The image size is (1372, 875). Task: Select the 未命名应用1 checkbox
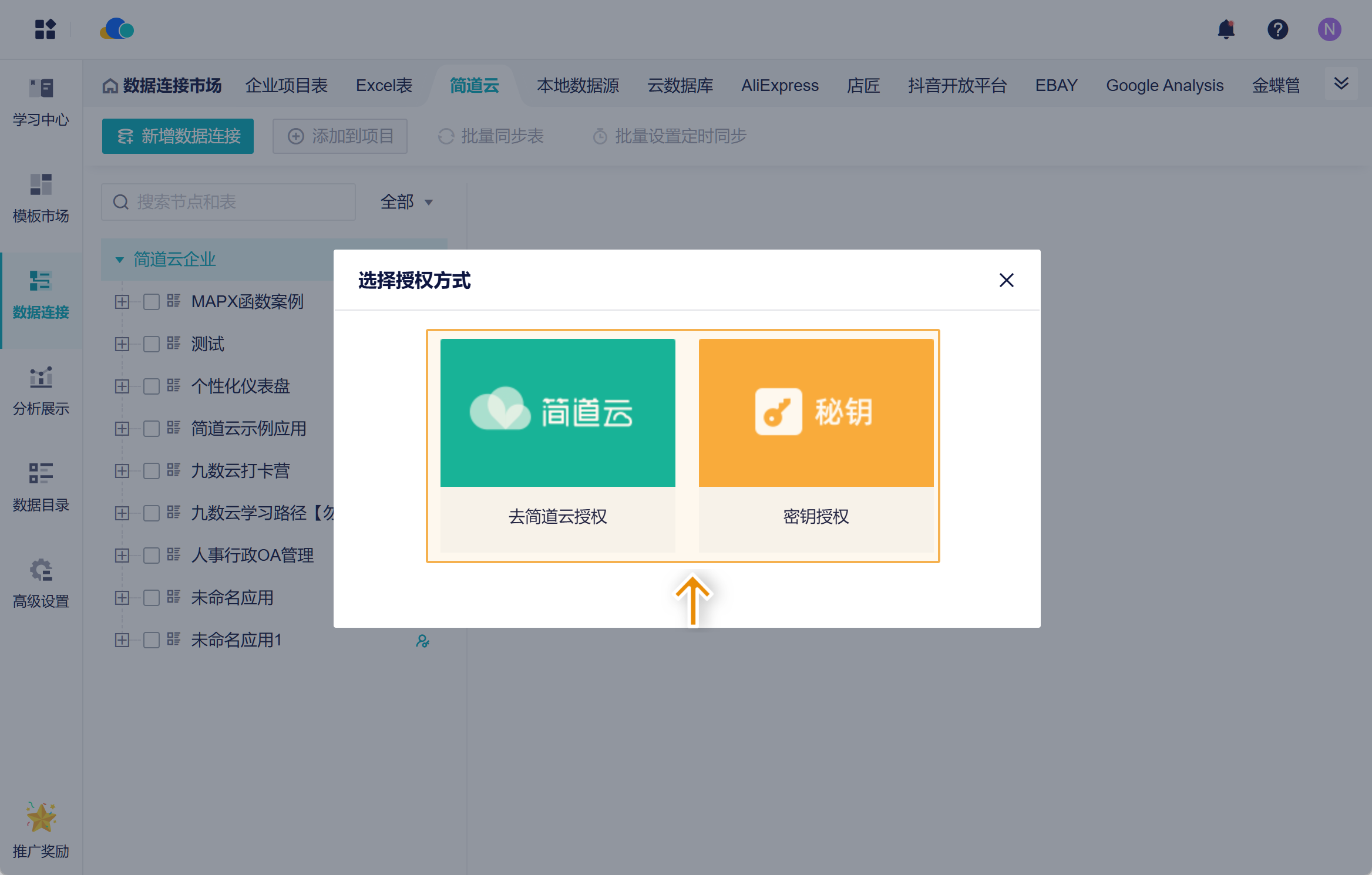pos(152,640)
